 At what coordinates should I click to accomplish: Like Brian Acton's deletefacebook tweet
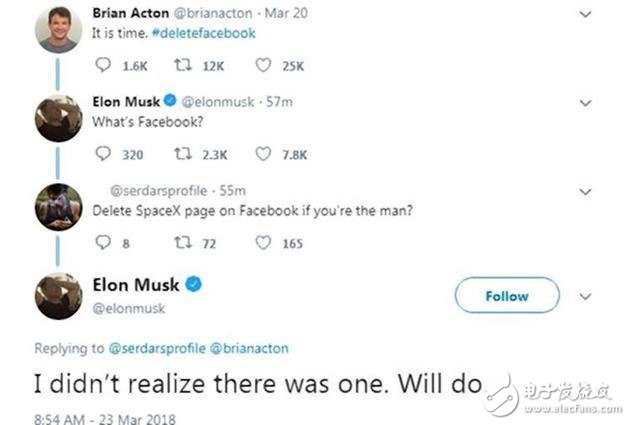262,66
